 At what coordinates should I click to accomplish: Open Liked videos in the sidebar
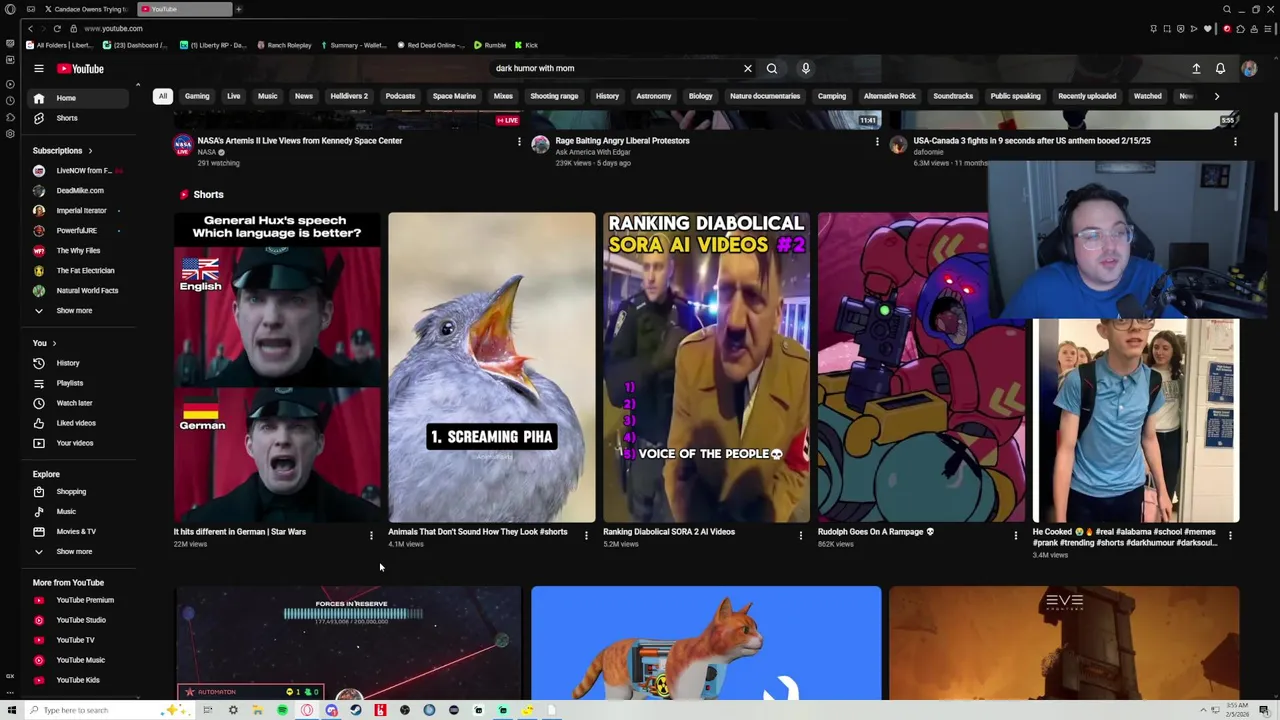coord(78,423)
